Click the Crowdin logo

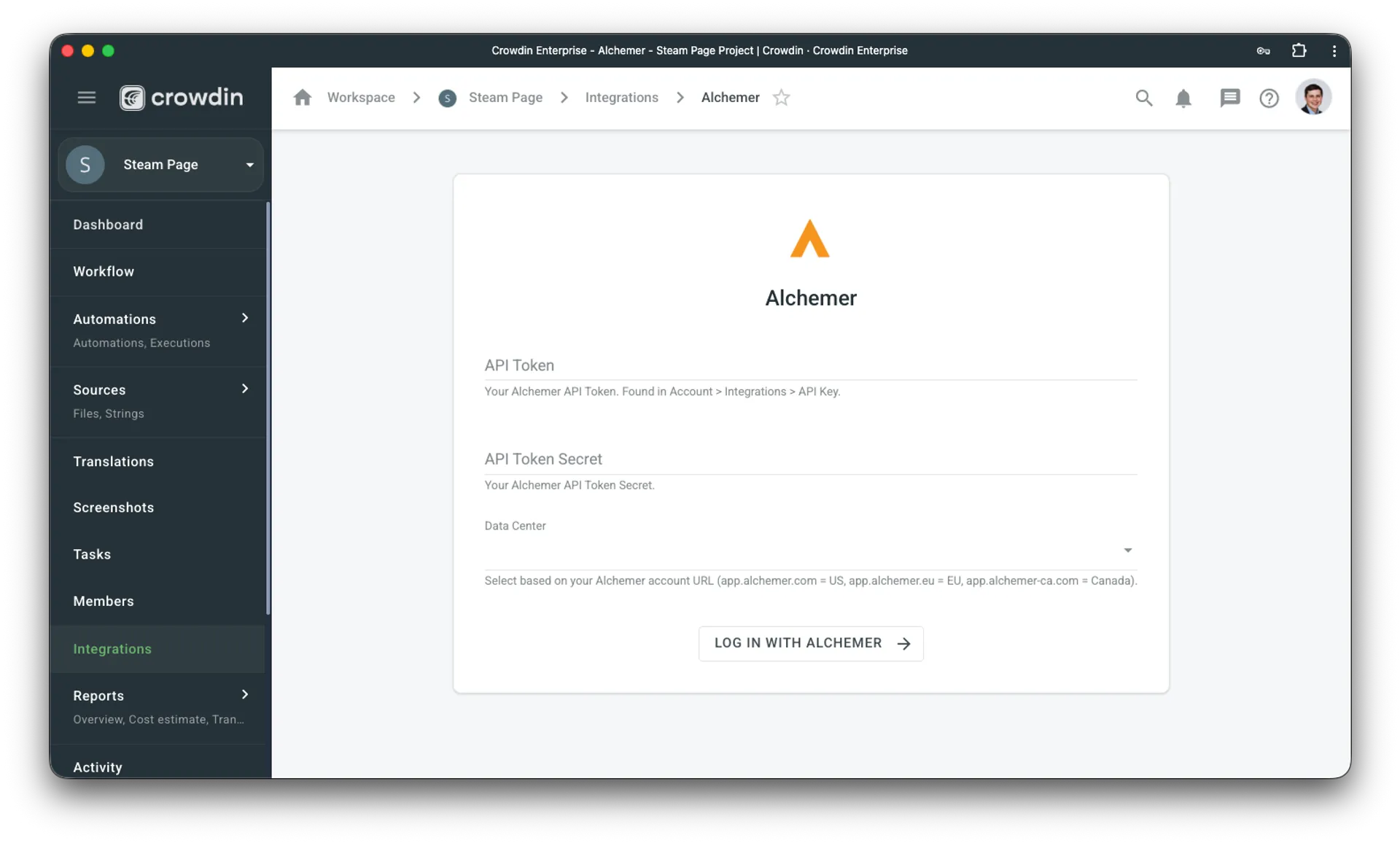(180, 97)
